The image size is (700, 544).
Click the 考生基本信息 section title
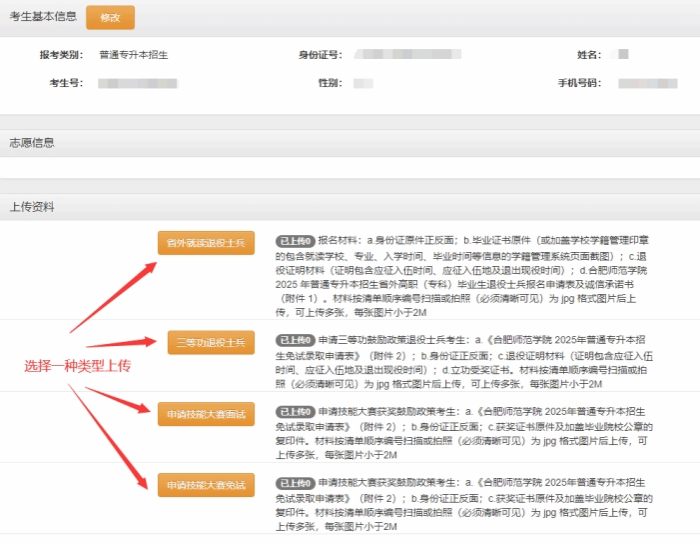(42, 17)
